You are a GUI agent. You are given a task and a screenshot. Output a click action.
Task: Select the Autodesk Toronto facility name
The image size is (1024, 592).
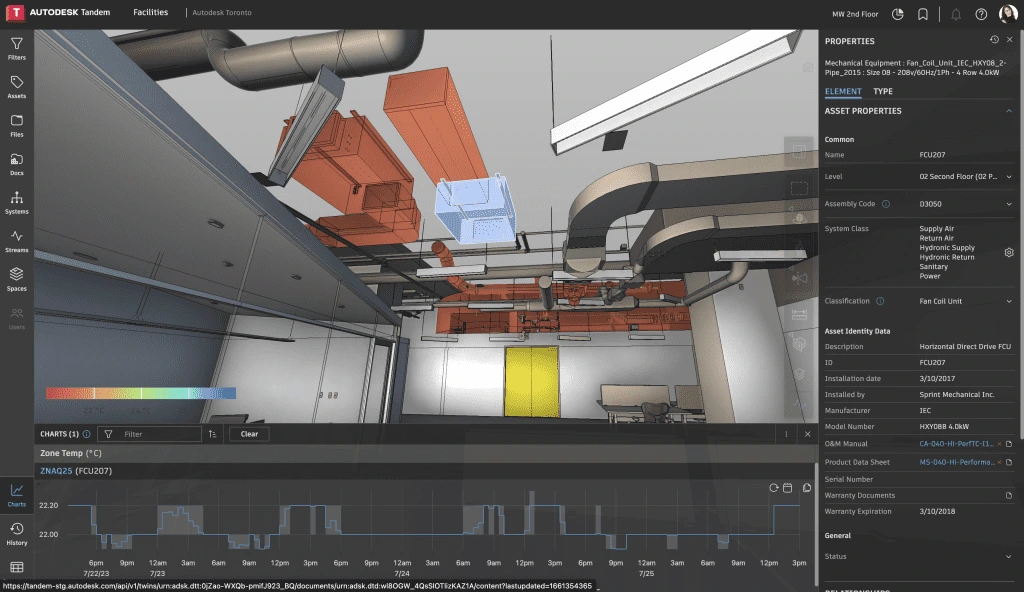click(x=222, y=12)
